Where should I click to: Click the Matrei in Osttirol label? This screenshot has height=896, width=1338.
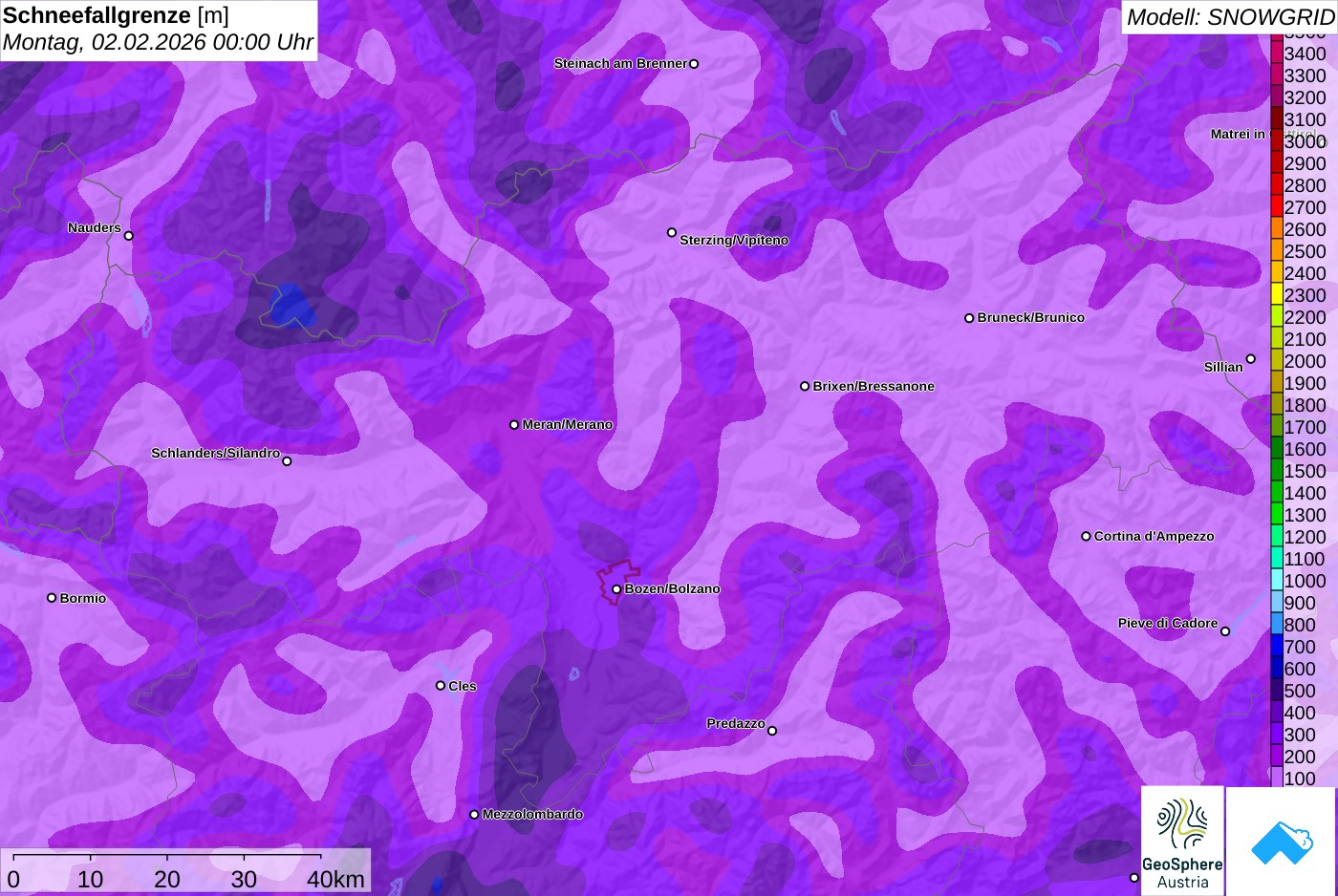(1262, 134)
